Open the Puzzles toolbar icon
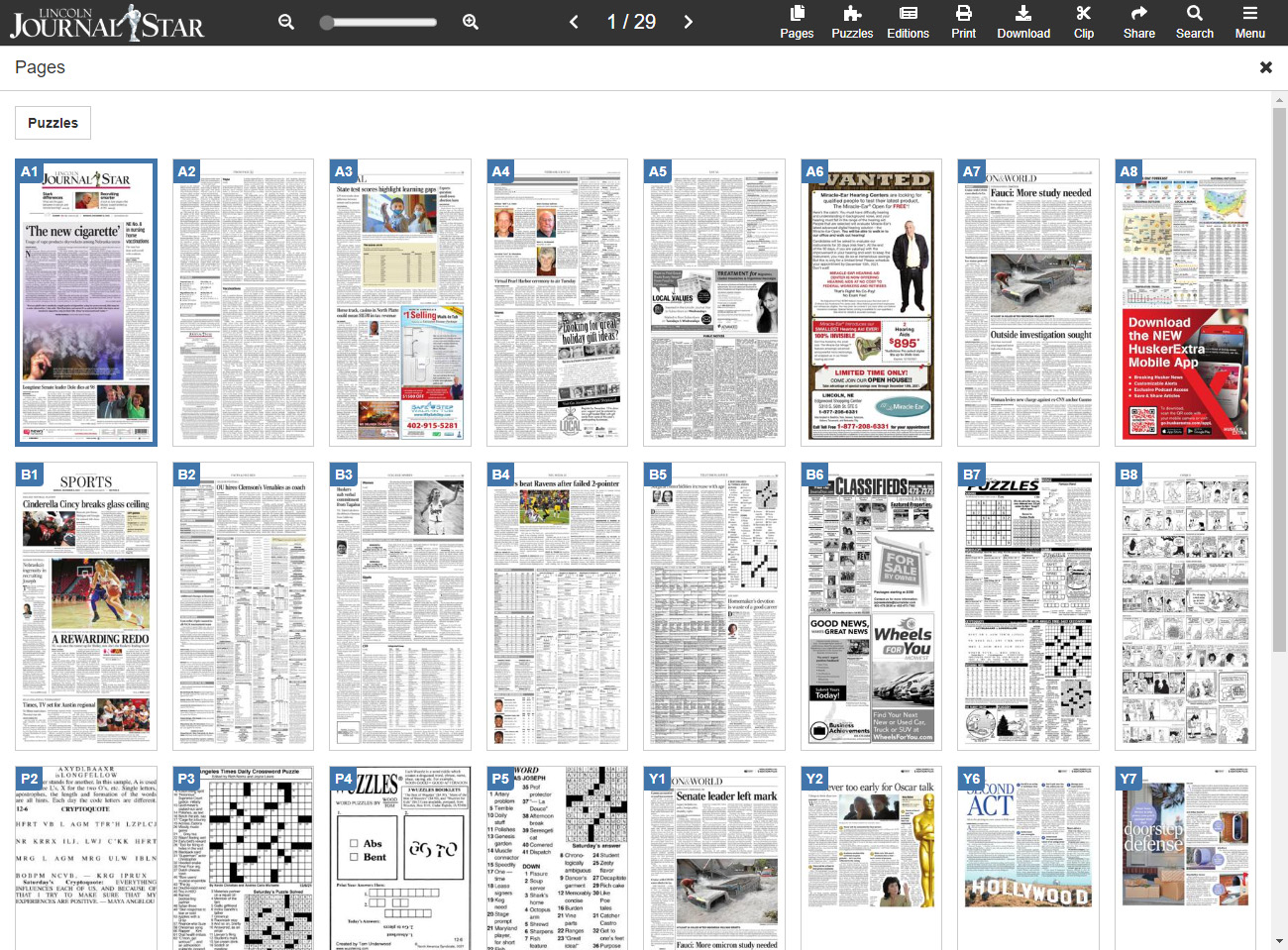 (851, 22)
